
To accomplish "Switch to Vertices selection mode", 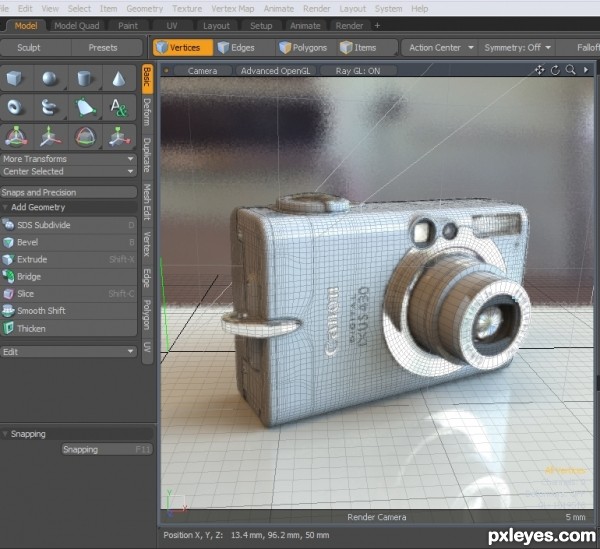I will click(x=183, y=48).
